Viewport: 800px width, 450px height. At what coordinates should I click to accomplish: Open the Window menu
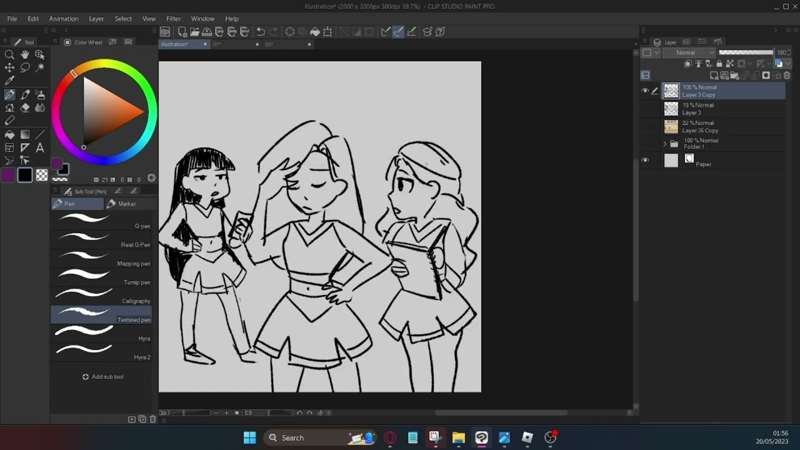click(203, 19)
